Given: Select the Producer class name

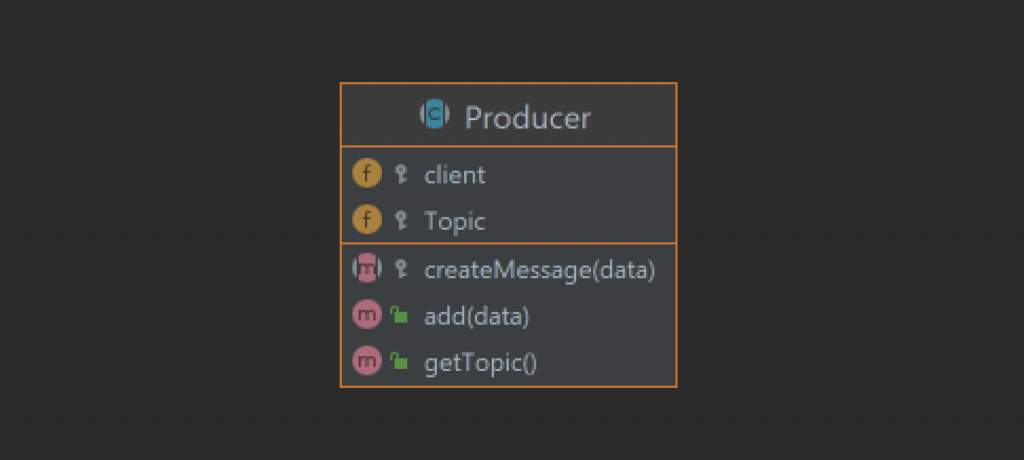Looking at the screenshot, I should click(528, 118).
